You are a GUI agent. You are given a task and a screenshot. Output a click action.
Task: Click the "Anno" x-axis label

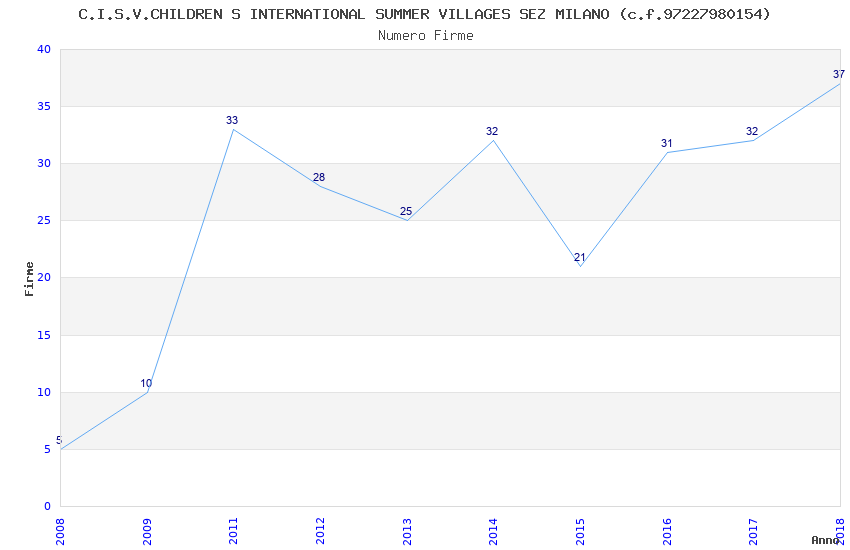point(824,540)
